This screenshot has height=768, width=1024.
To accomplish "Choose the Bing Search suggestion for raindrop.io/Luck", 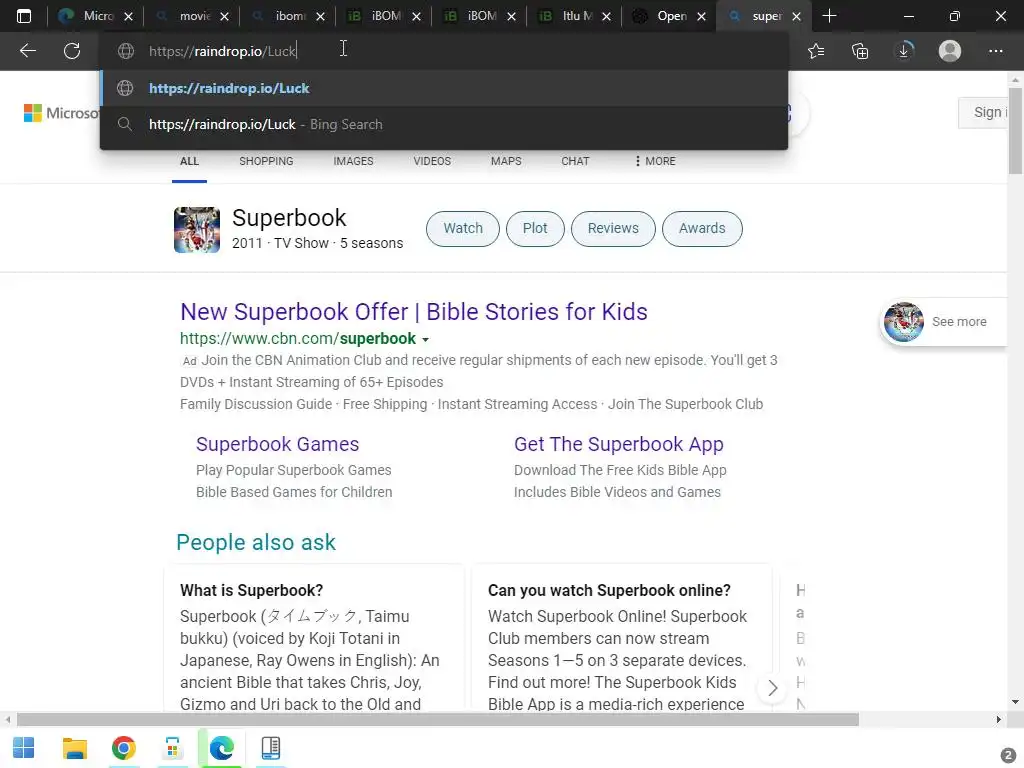I will (444, 124).
